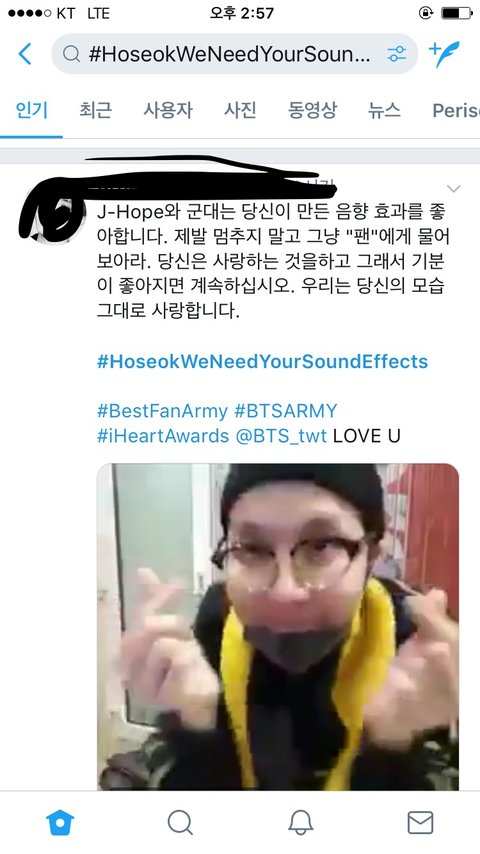Expand the tweet options chevron

[x=453, y=189]
